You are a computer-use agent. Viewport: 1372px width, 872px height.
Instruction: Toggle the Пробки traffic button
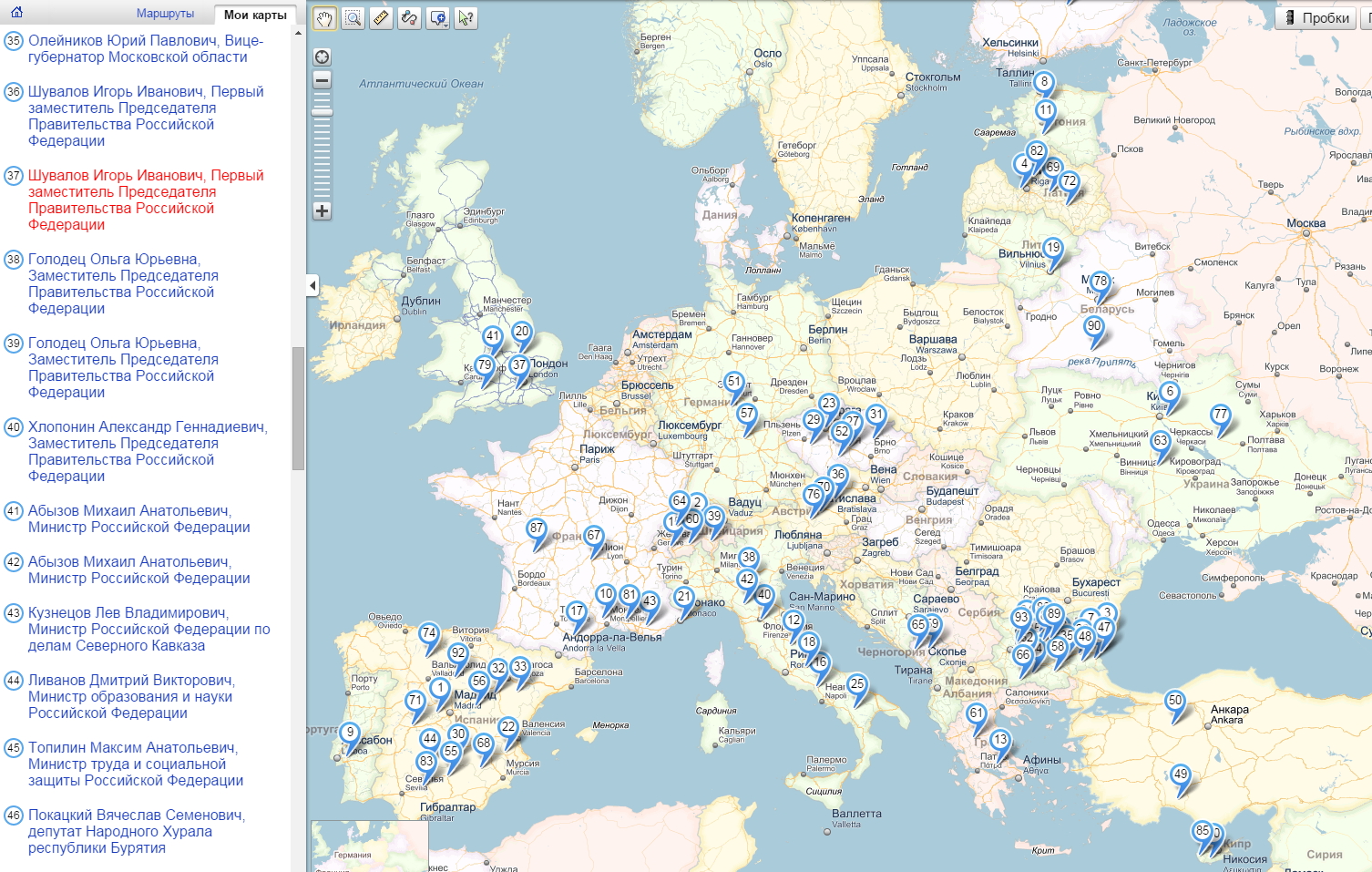click(x=1316, y=17)
